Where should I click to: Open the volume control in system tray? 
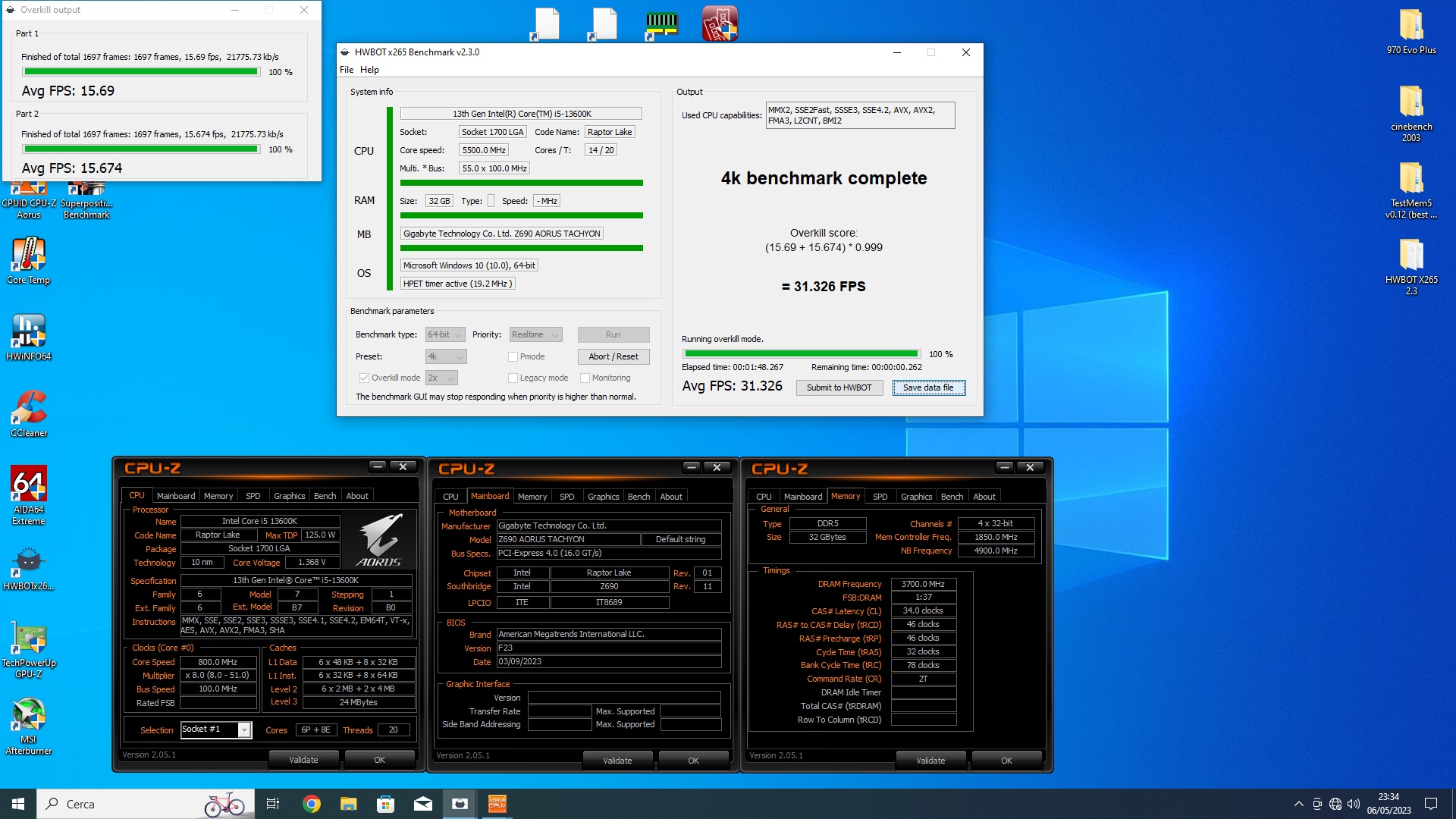coord(1354,804)
